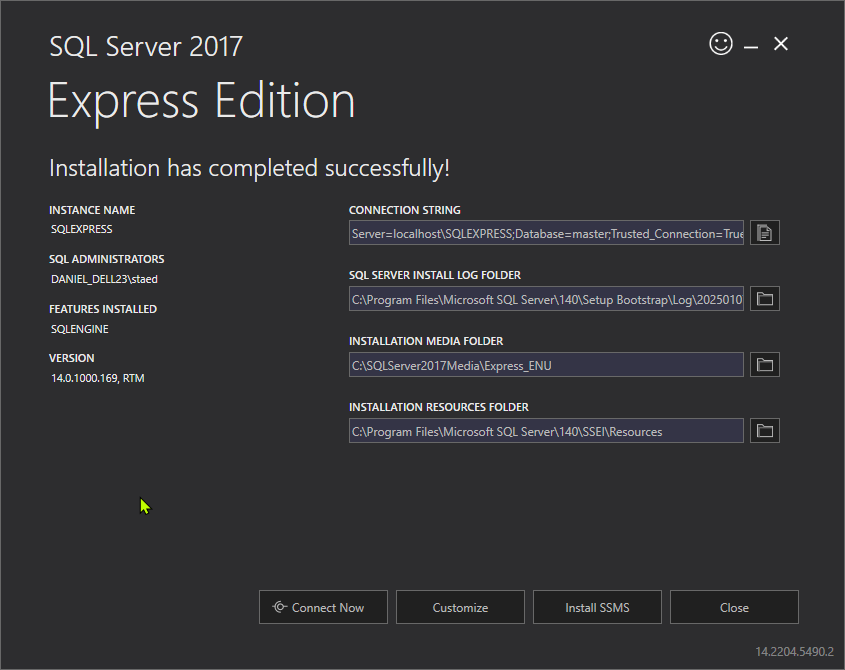Click the version 14.0.1000.169, RTM text
Viewport: 845px width, 670px height.
click(x=98, y=378)
